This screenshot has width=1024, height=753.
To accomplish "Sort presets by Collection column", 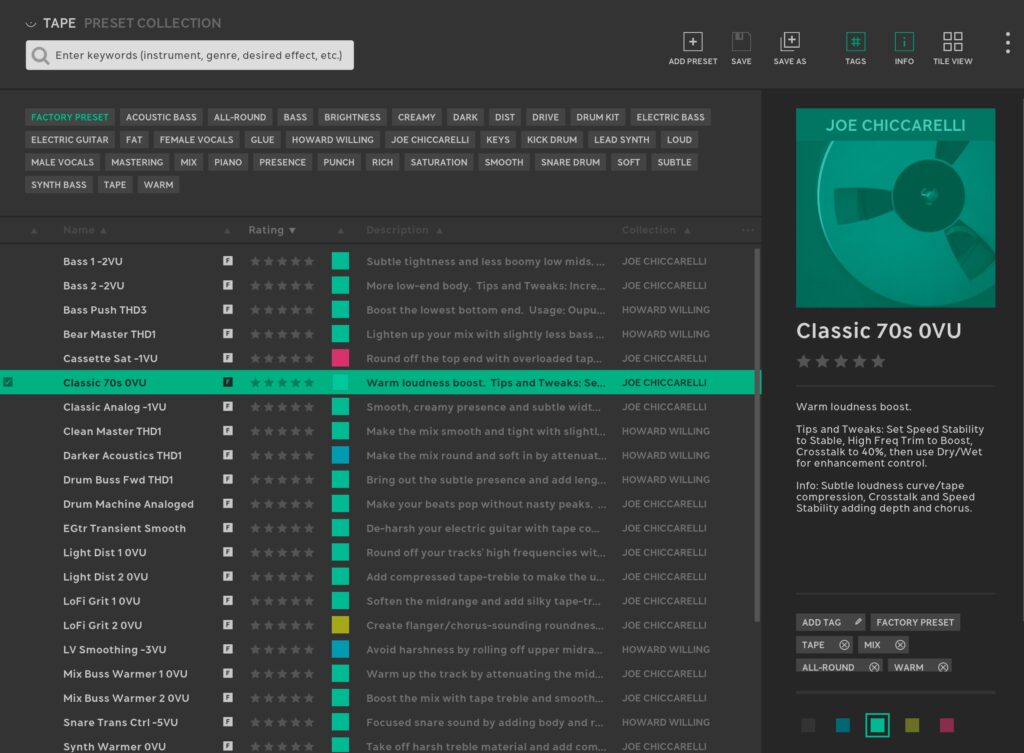I will [x=654, y=230].
